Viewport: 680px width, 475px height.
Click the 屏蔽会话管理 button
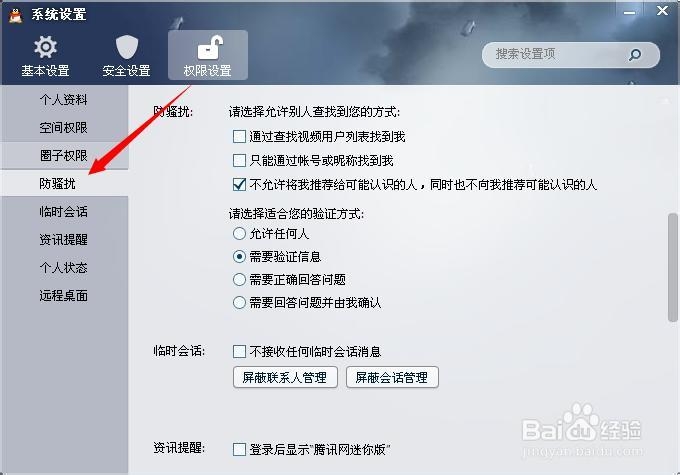tap(392, 377)
